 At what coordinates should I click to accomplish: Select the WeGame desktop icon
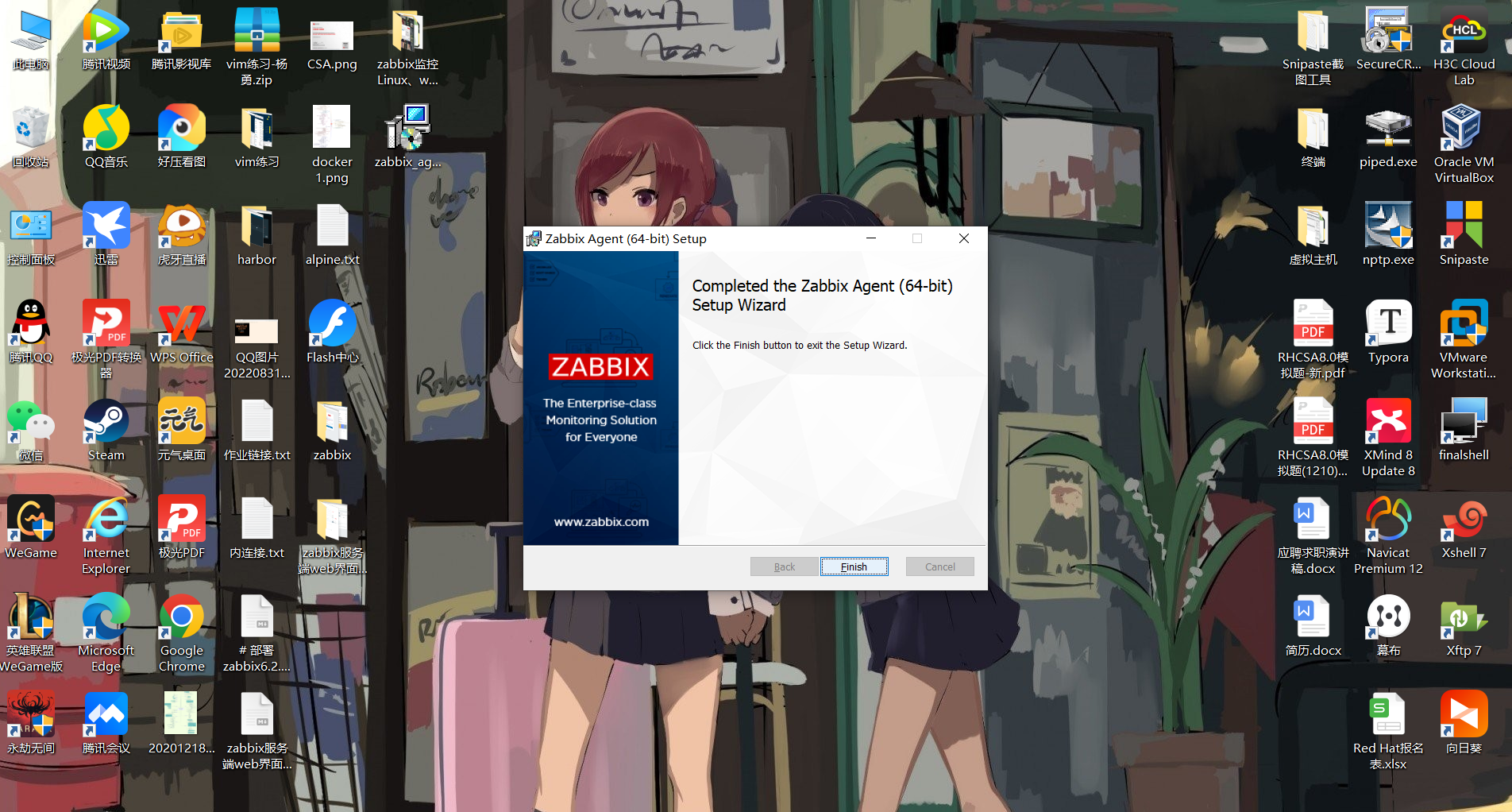[x=31, y=528]
